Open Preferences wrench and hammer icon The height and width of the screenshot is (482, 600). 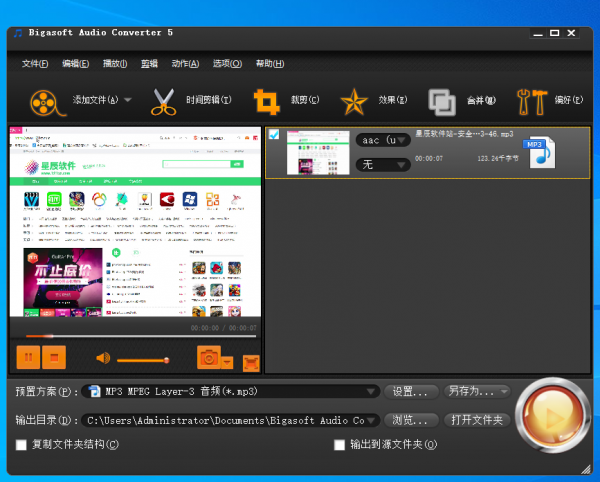pos(532,102)
